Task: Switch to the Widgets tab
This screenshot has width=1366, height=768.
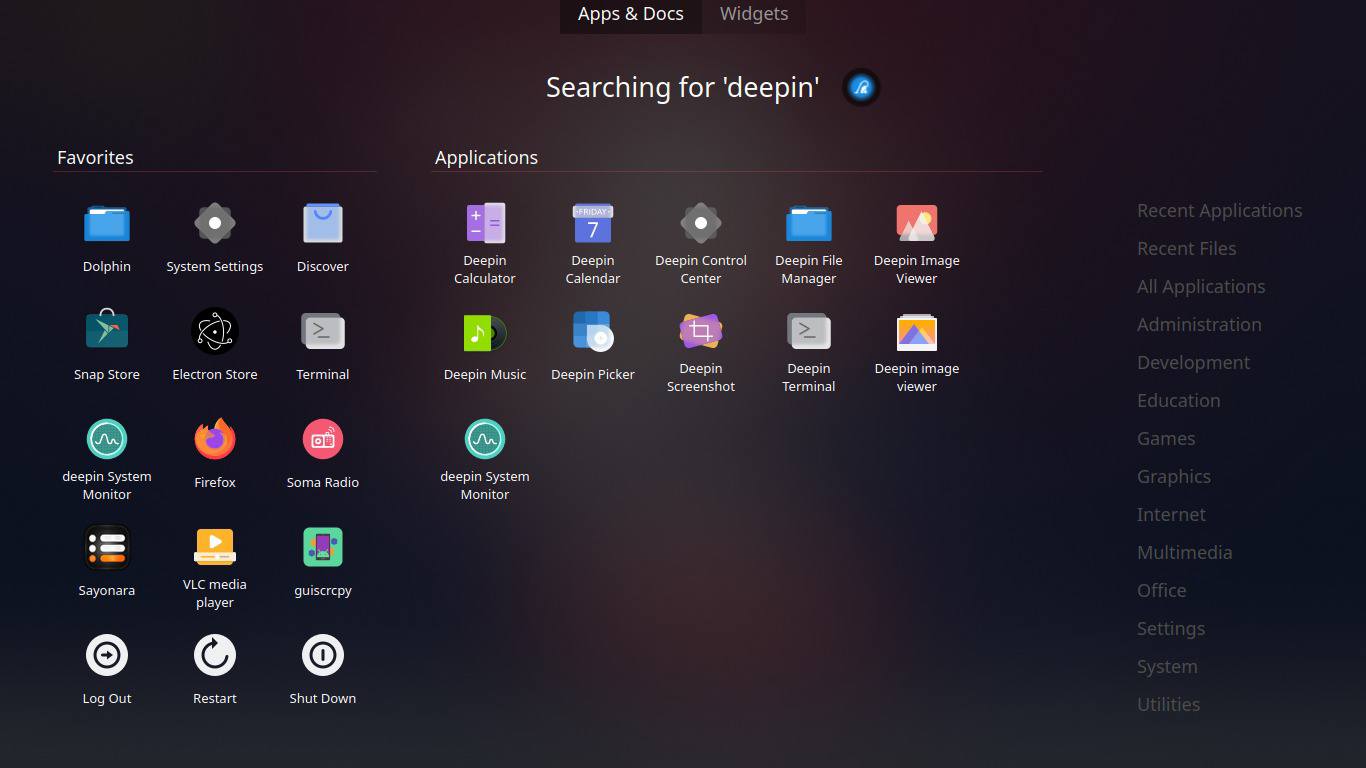Action: pos(754,15)
